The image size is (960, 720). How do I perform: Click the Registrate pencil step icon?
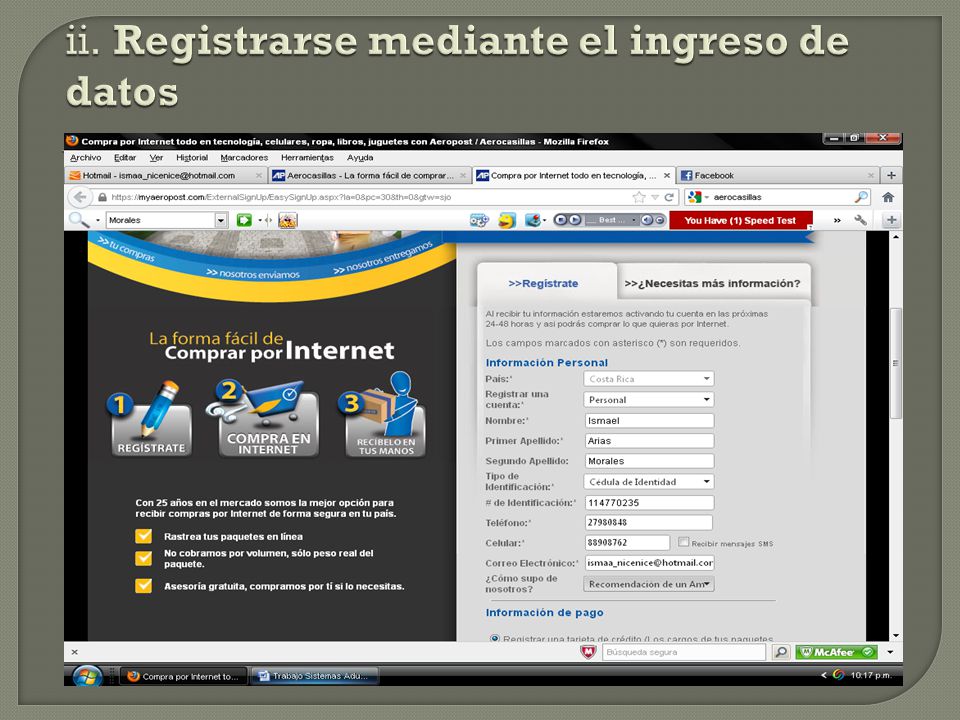(151, 419)
